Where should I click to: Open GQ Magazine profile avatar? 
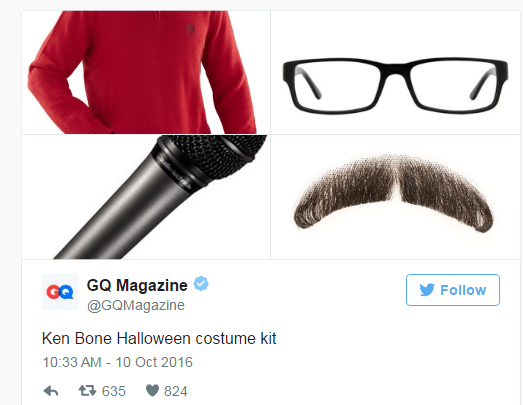coord(60,292)
